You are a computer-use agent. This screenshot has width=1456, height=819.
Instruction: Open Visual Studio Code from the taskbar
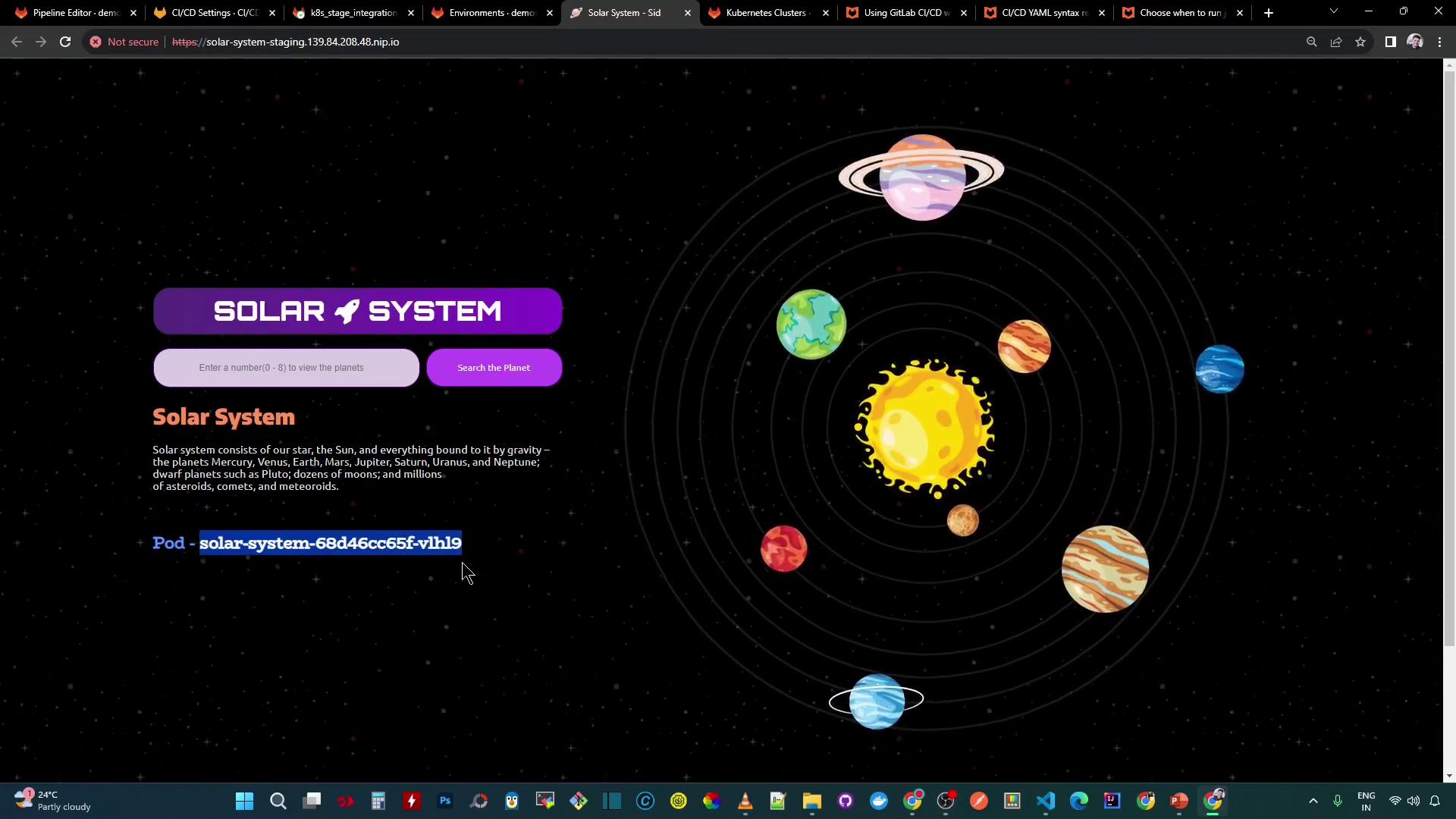click(x=1046, y=801)
